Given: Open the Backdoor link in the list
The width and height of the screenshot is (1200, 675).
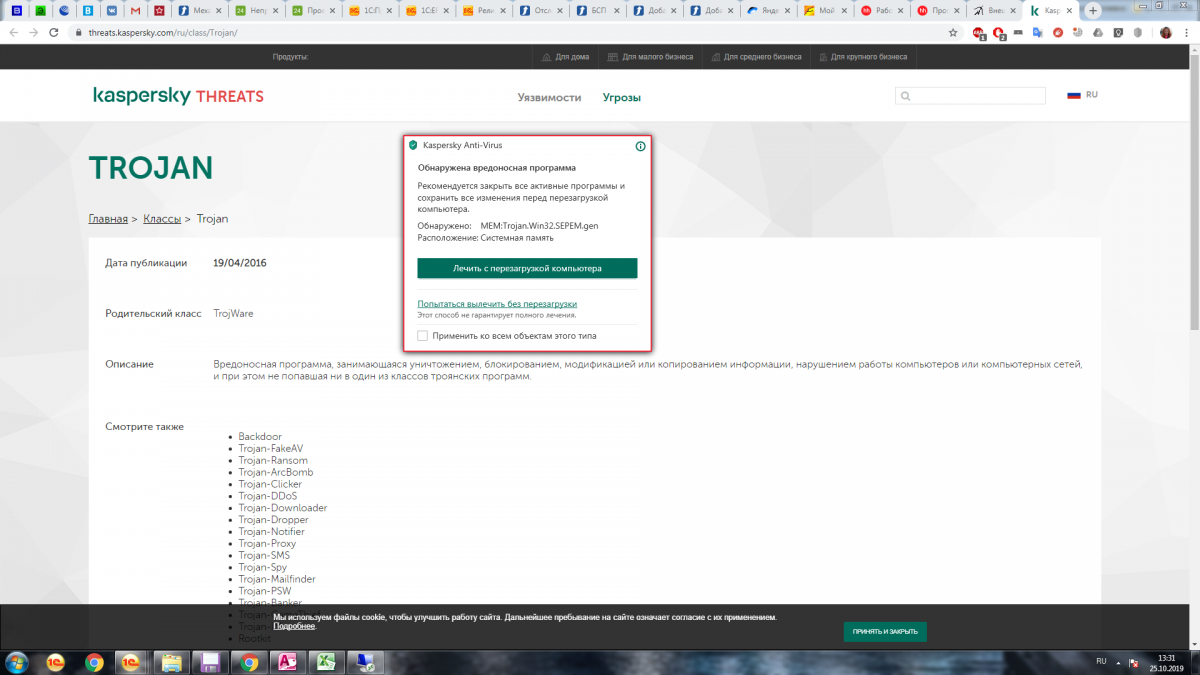Looking at the screenshot, I should pos(260,437).
